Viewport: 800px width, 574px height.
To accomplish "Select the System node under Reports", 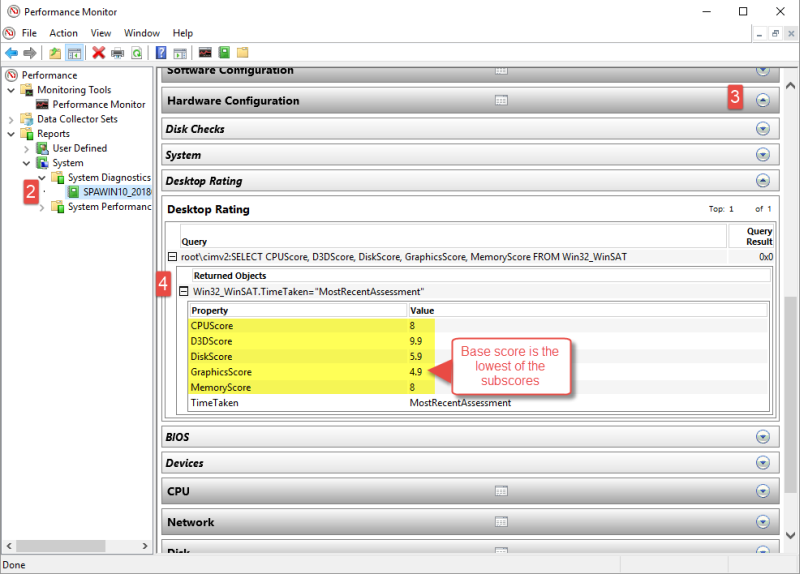I will [68, 163].
